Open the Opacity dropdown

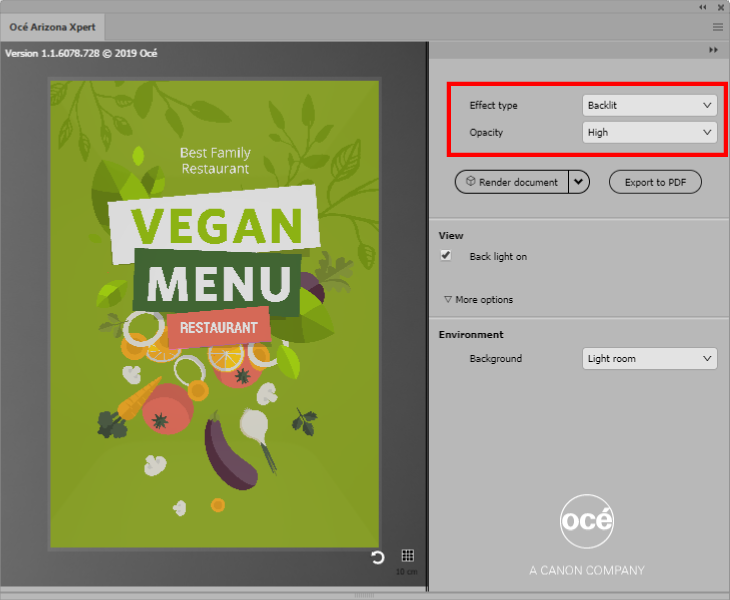coord(649,132)
